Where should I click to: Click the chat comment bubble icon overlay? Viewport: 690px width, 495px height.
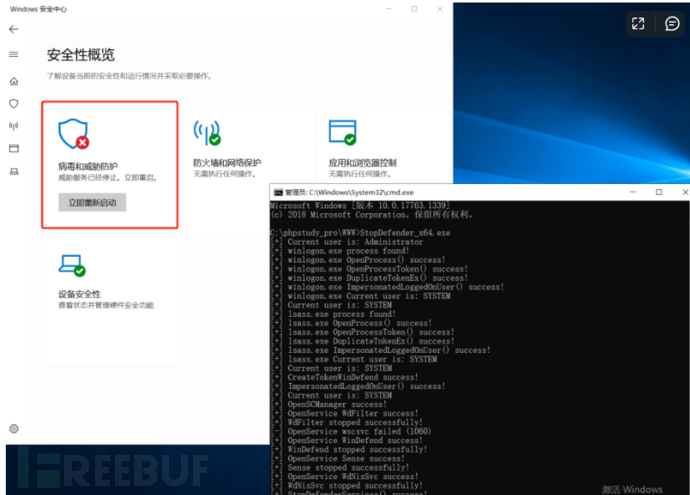coord(672,23)
